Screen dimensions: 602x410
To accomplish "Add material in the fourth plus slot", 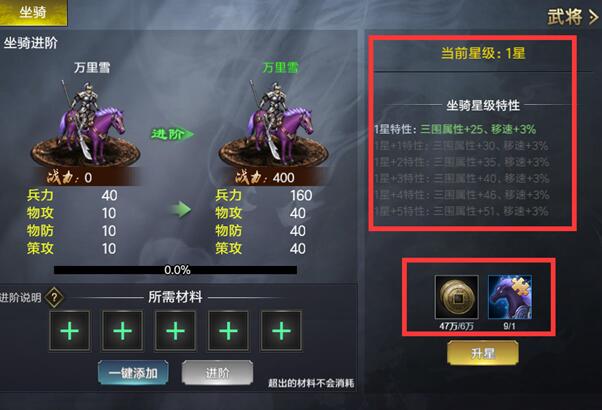I will 228,331.
